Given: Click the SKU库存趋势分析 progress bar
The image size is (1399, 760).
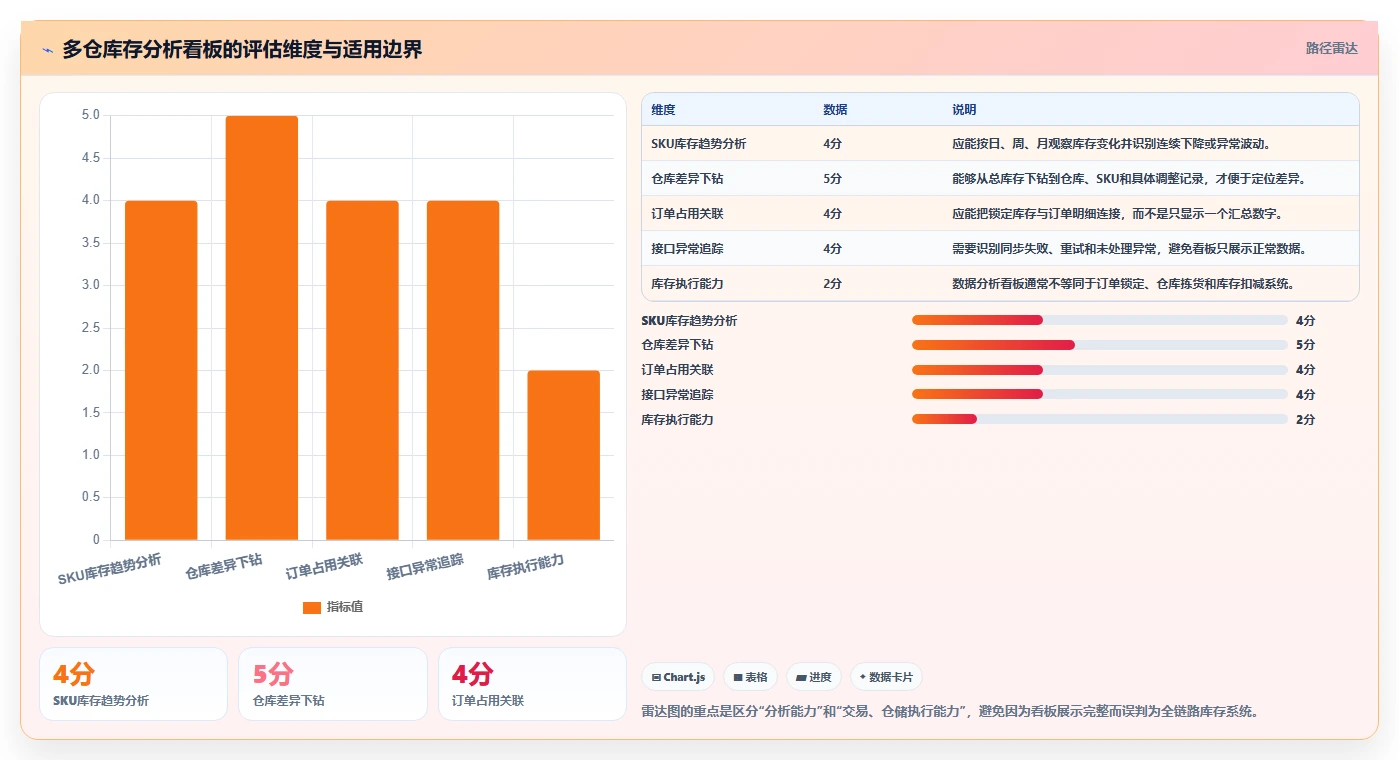Looking at the screenshot, I should click(1100, 320).
